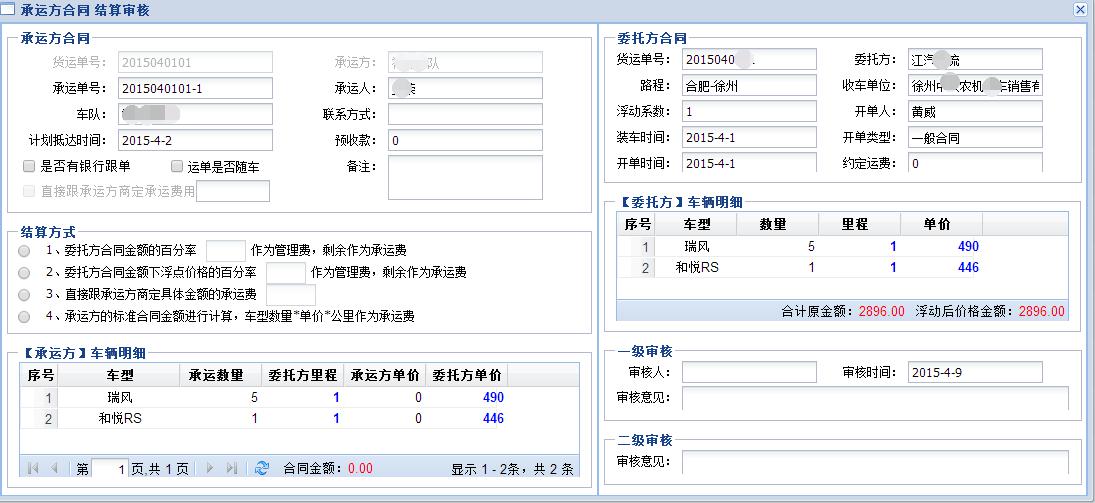Select settlement method 1 radio button
1095x503 pixels.
click(24, 250)
